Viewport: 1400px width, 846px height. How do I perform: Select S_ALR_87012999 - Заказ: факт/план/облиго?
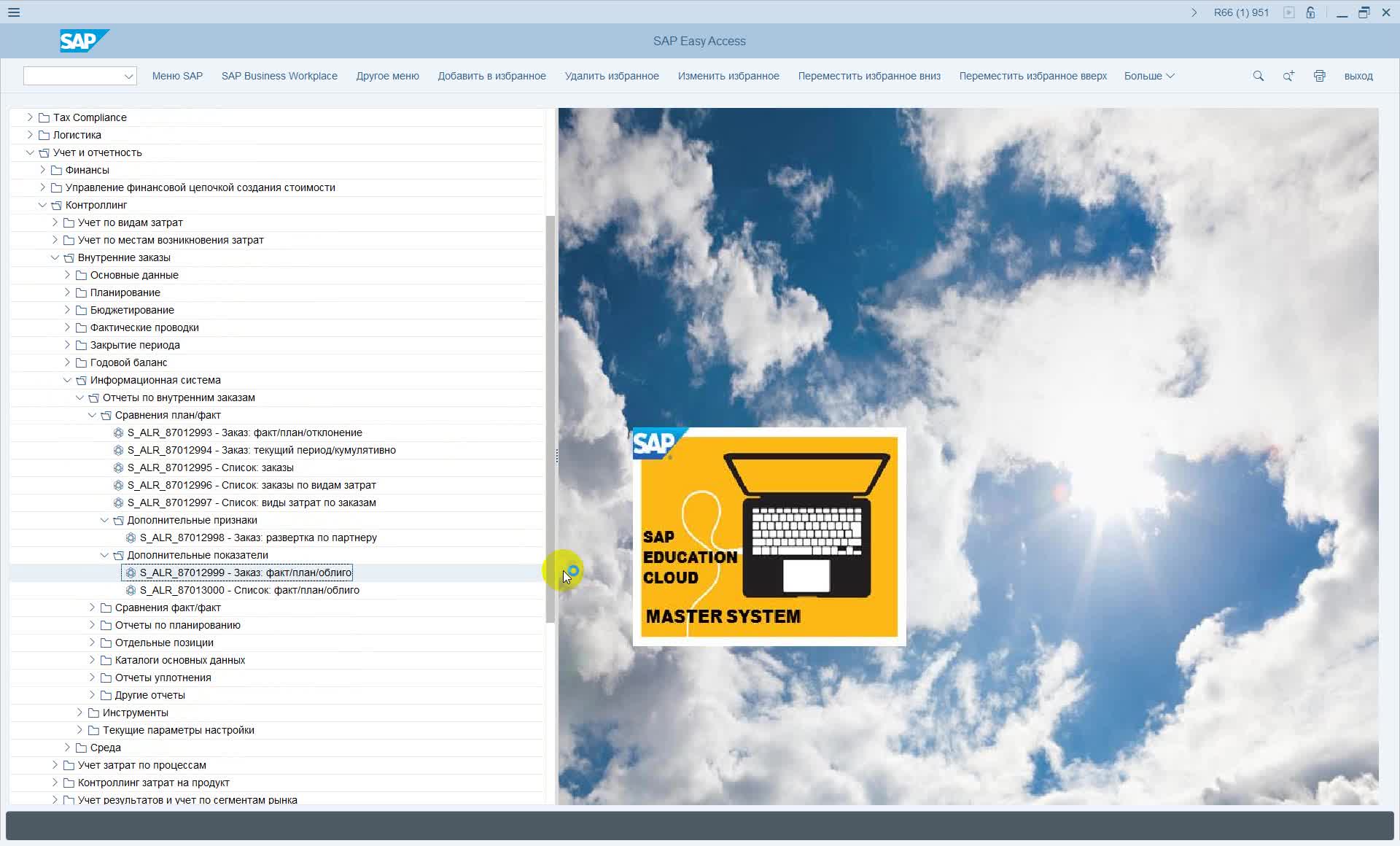coord(246,573)
